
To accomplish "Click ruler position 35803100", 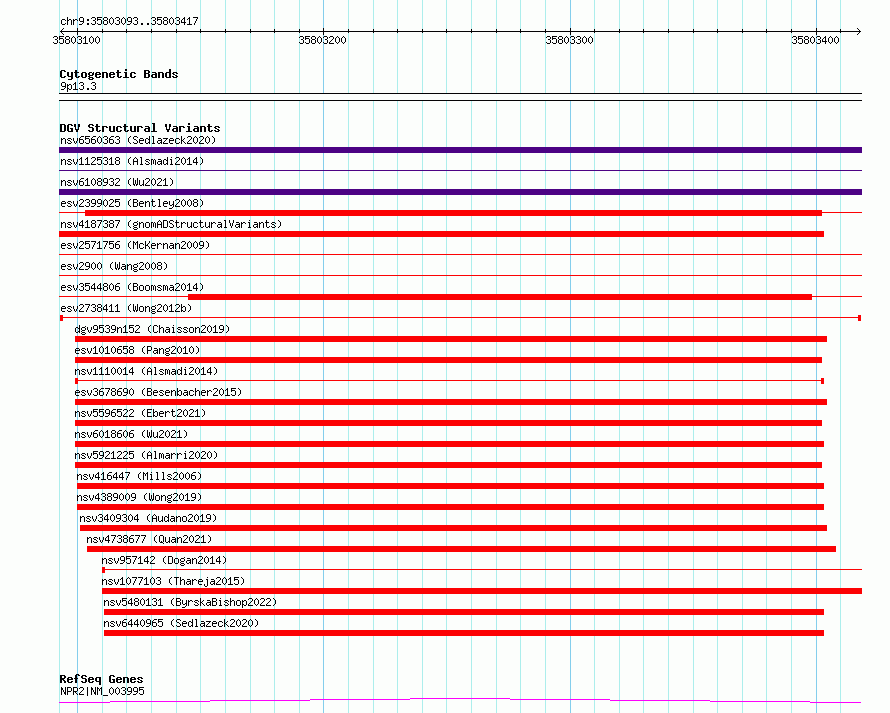I will pos(77,40).
